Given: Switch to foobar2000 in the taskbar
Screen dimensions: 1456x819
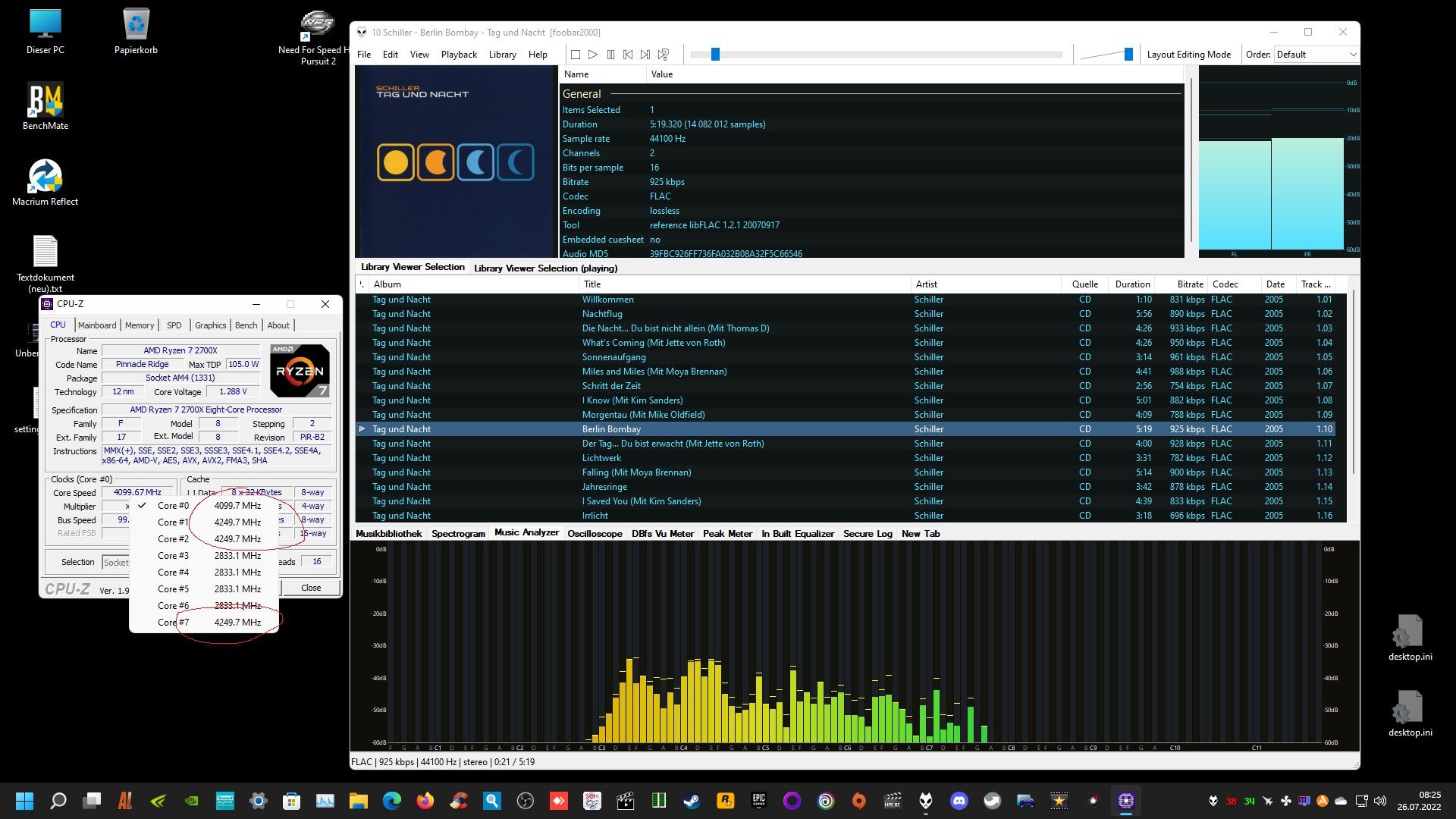Looking at the screenshot, I should [925, 801].
